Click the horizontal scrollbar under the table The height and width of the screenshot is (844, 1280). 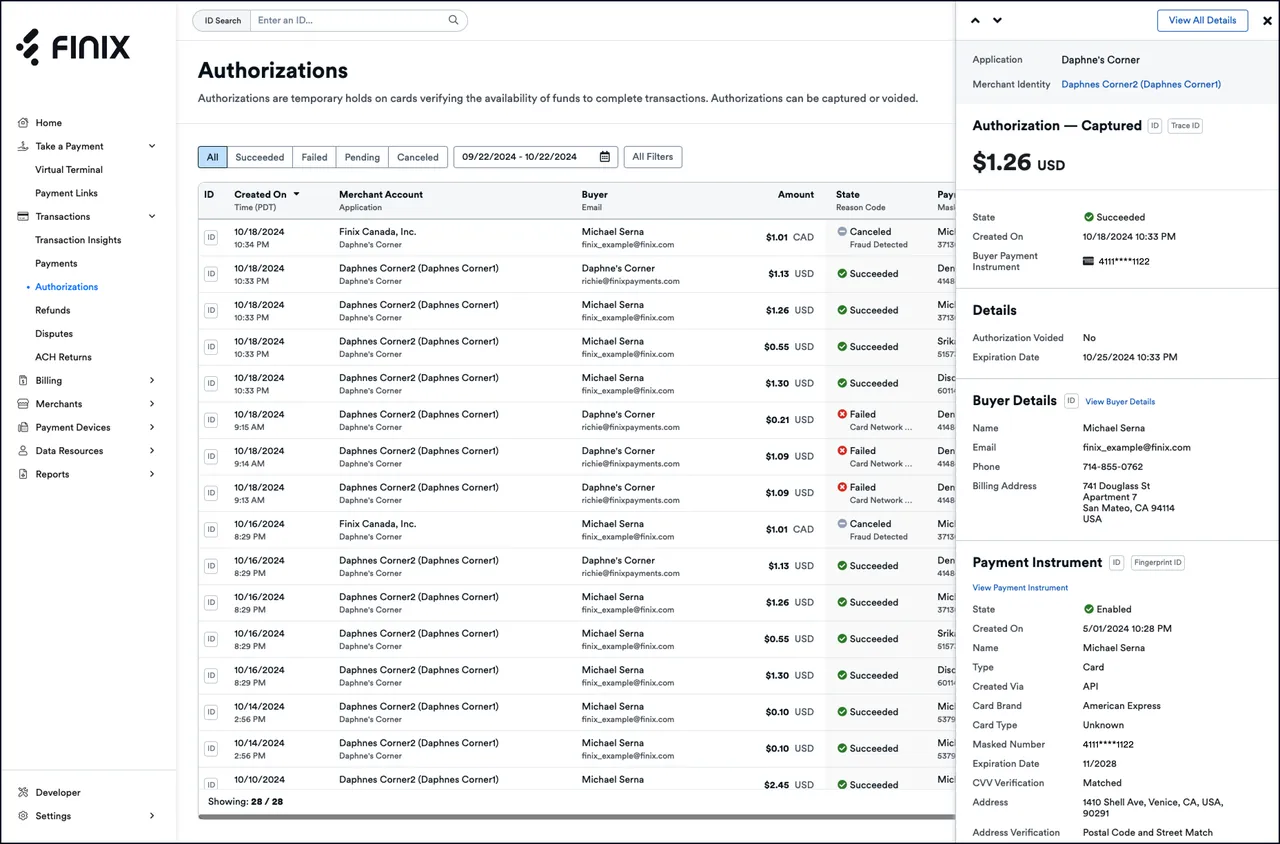tap(576, 817)
